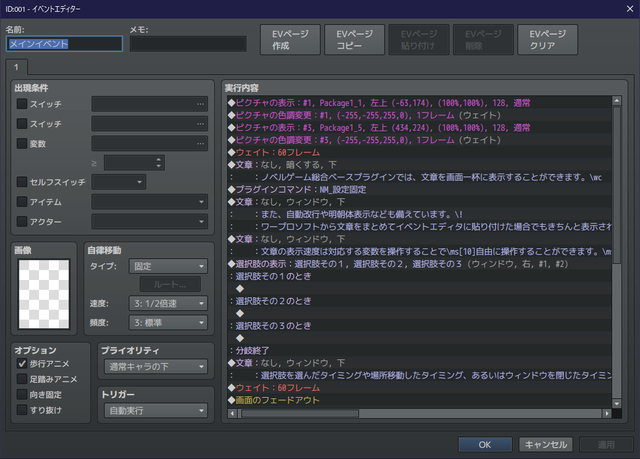Select empty diamond row under 選択肢その３のとき
This screenshot has width=640, height=459.
click(419, 338)
